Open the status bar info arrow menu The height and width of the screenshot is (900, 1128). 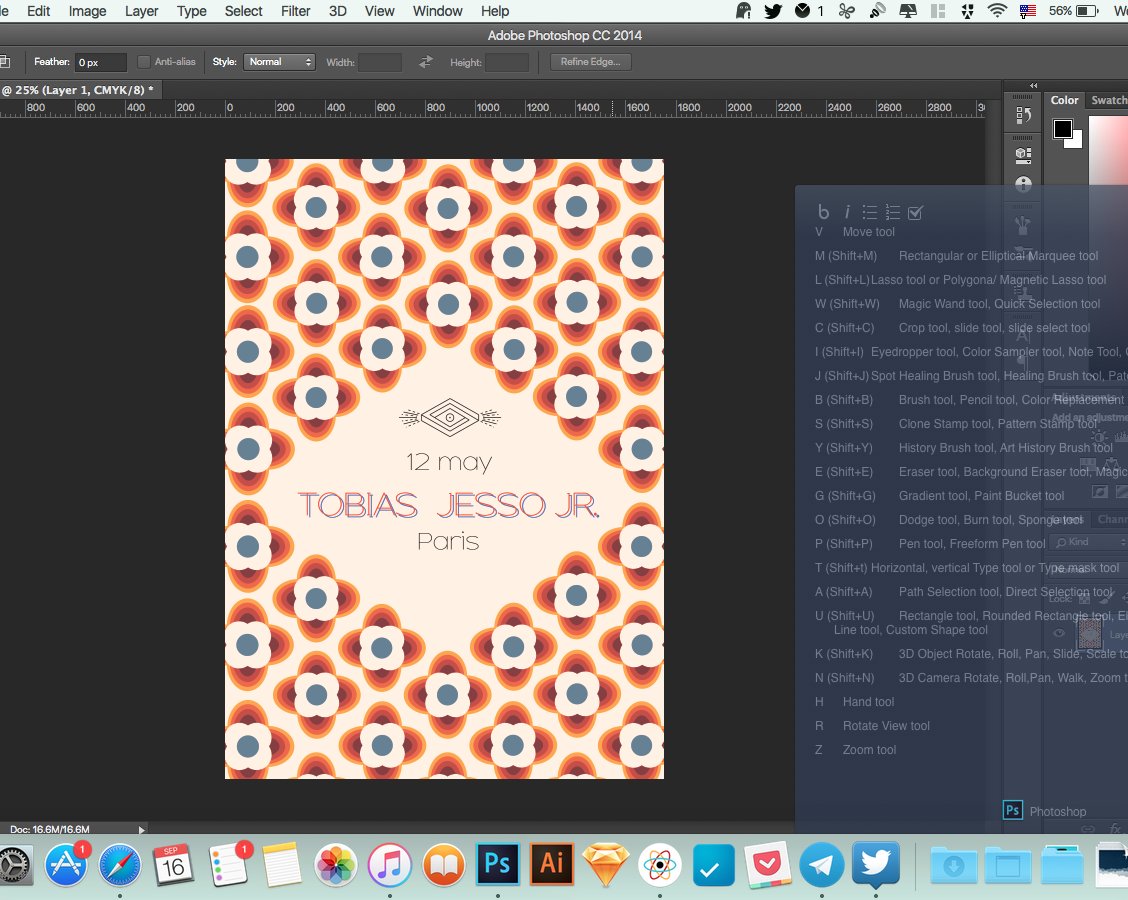click(x=142, y=829)
